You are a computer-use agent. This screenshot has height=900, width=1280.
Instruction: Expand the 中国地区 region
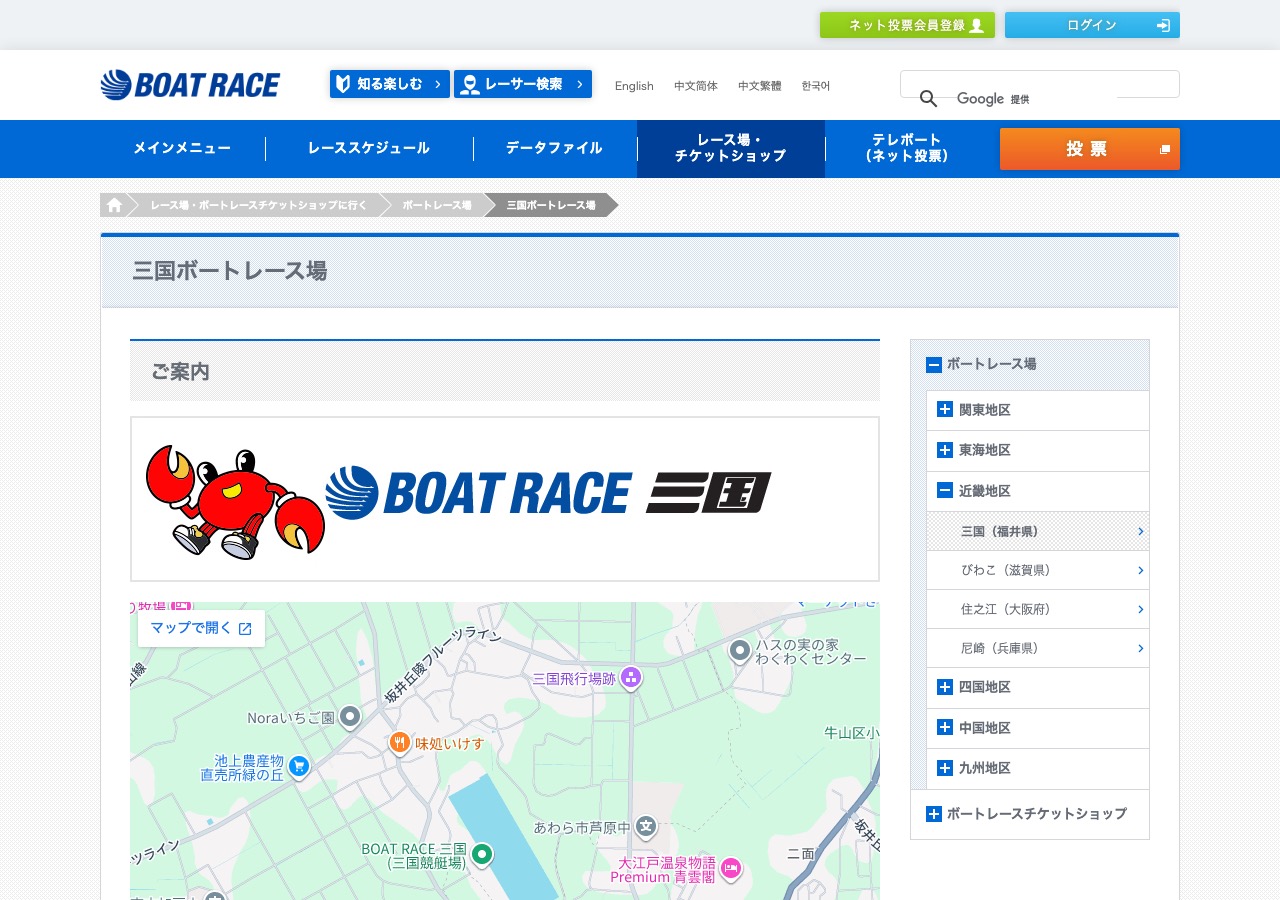pyautogui.click(x=944, y=727)
